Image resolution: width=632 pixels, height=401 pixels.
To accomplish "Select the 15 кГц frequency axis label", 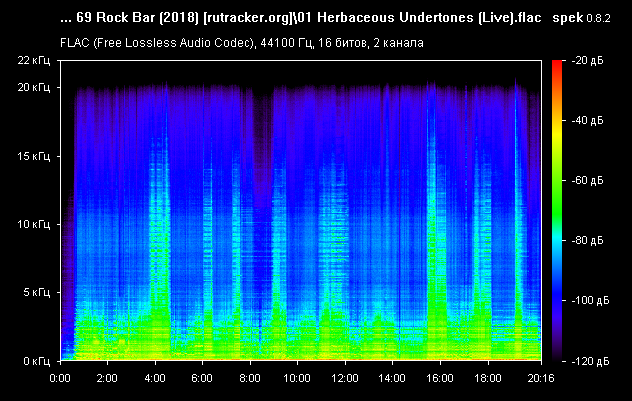I will coord(33,156).
